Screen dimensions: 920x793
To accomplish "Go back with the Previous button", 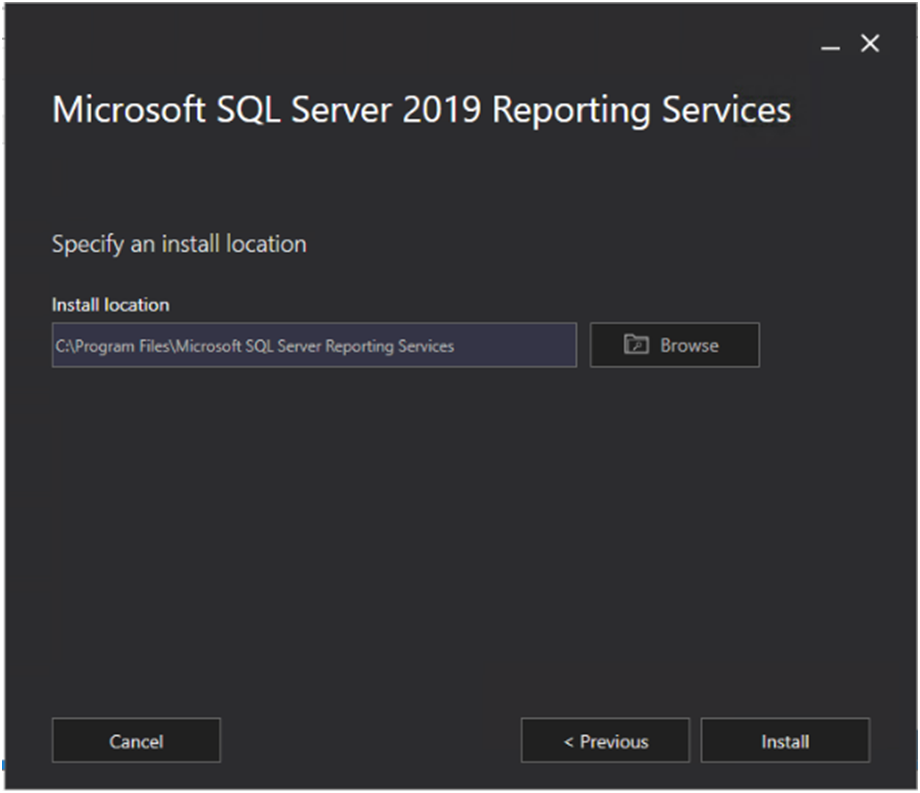I will pos(605,741).
